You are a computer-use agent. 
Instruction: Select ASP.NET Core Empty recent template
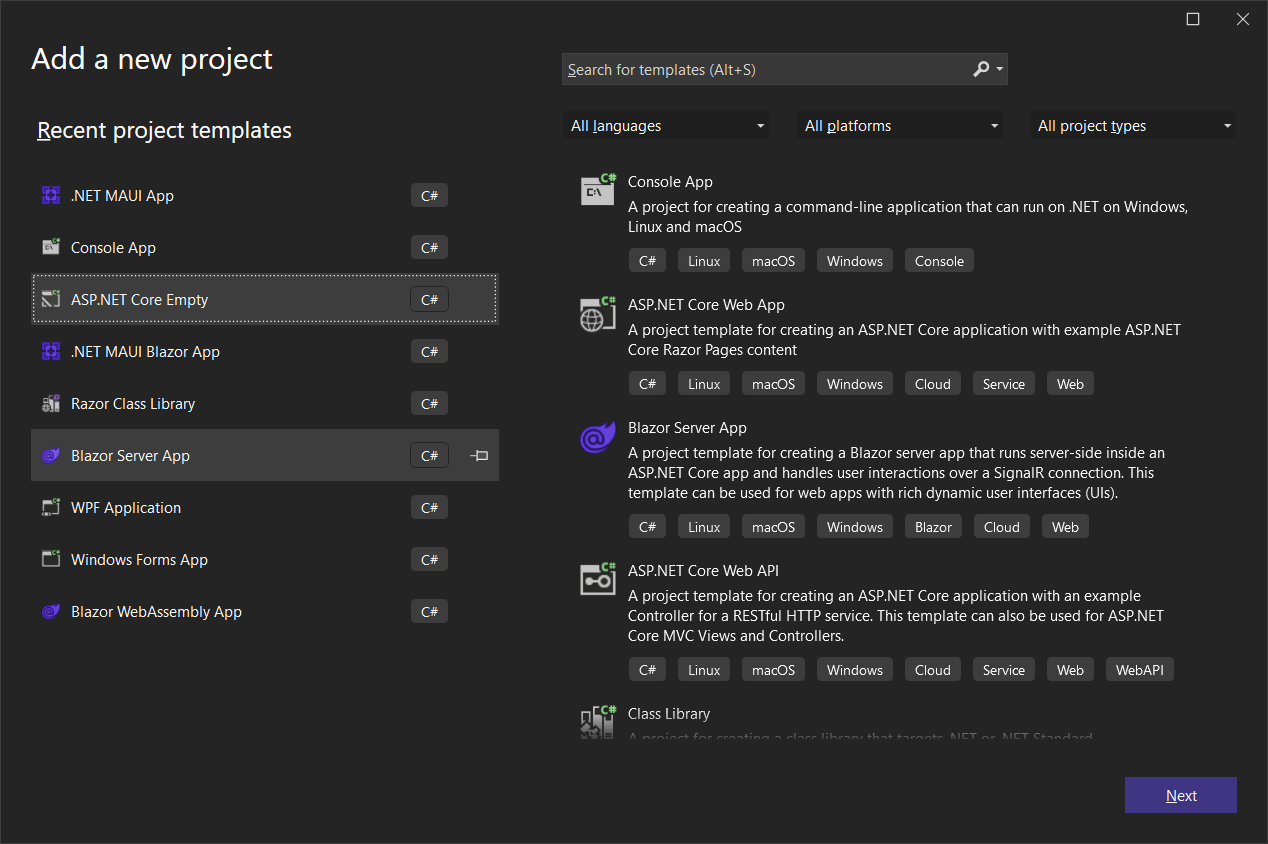click(265, 300)
